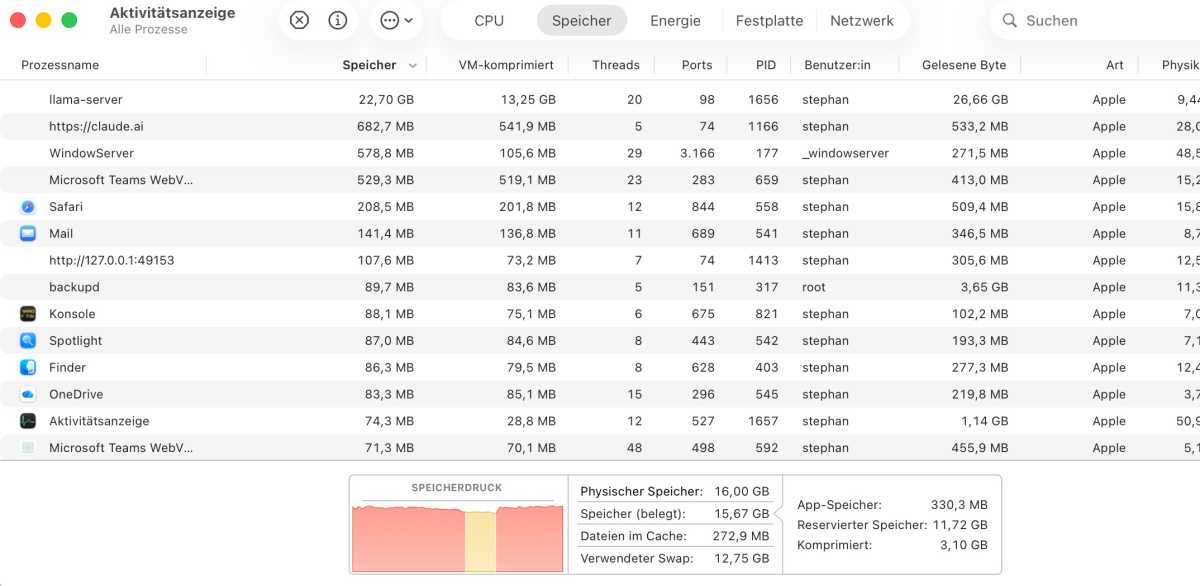This screenshot has height=586, width=1200.
Task: Click the Safari compass icon
Action: point(28,207)
